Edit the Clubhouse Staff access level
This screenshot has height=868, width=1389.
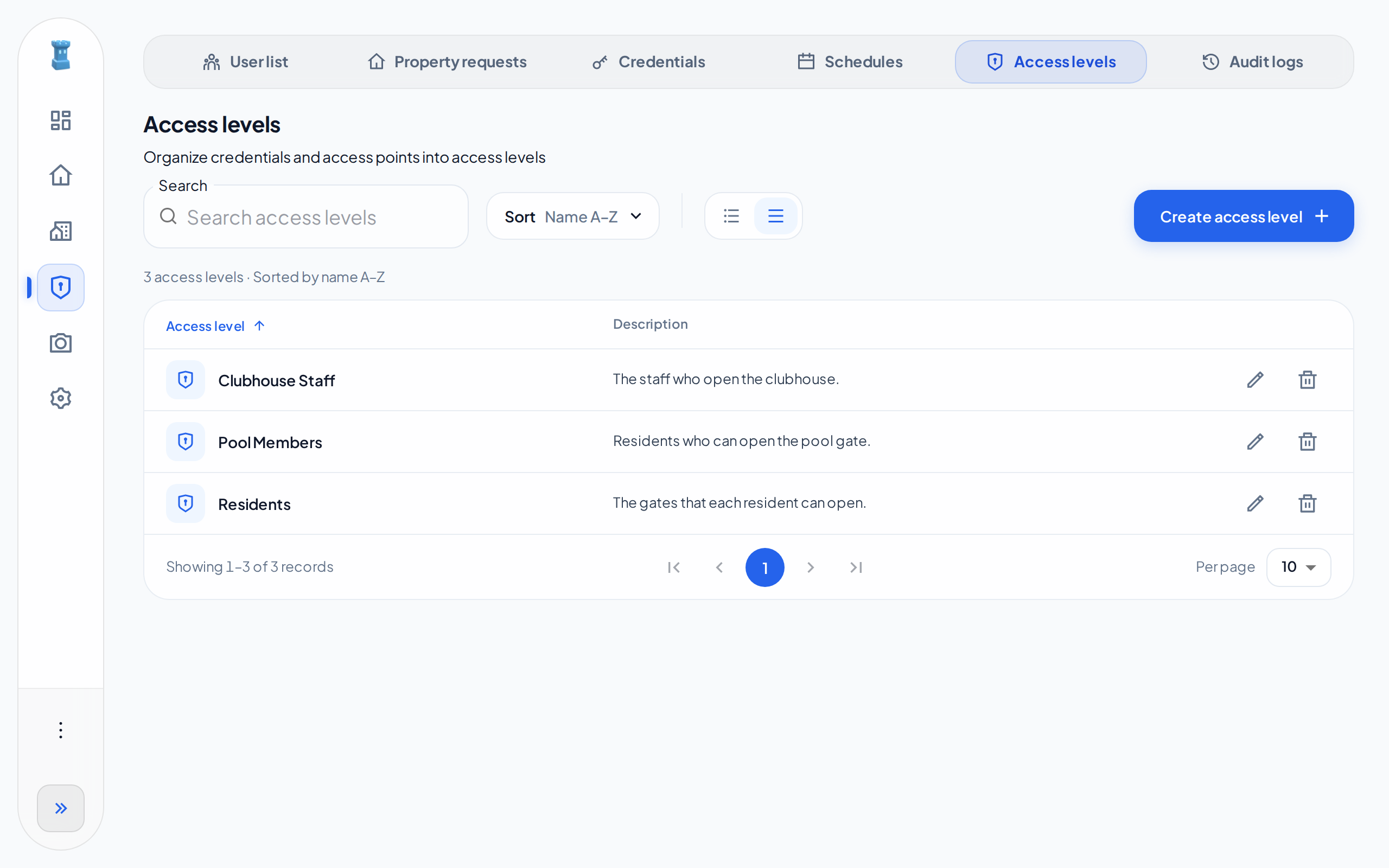(1256, 379)
